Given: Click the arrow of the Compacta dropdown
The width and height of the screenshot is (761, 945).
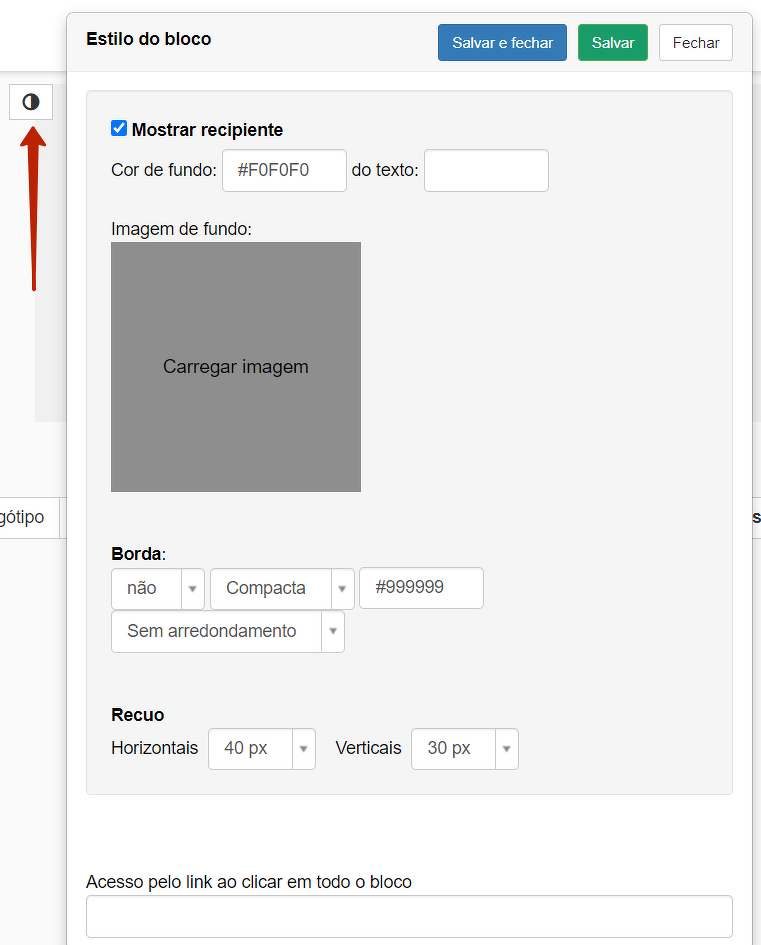Looking at the screenshot, I should point(343,589).
